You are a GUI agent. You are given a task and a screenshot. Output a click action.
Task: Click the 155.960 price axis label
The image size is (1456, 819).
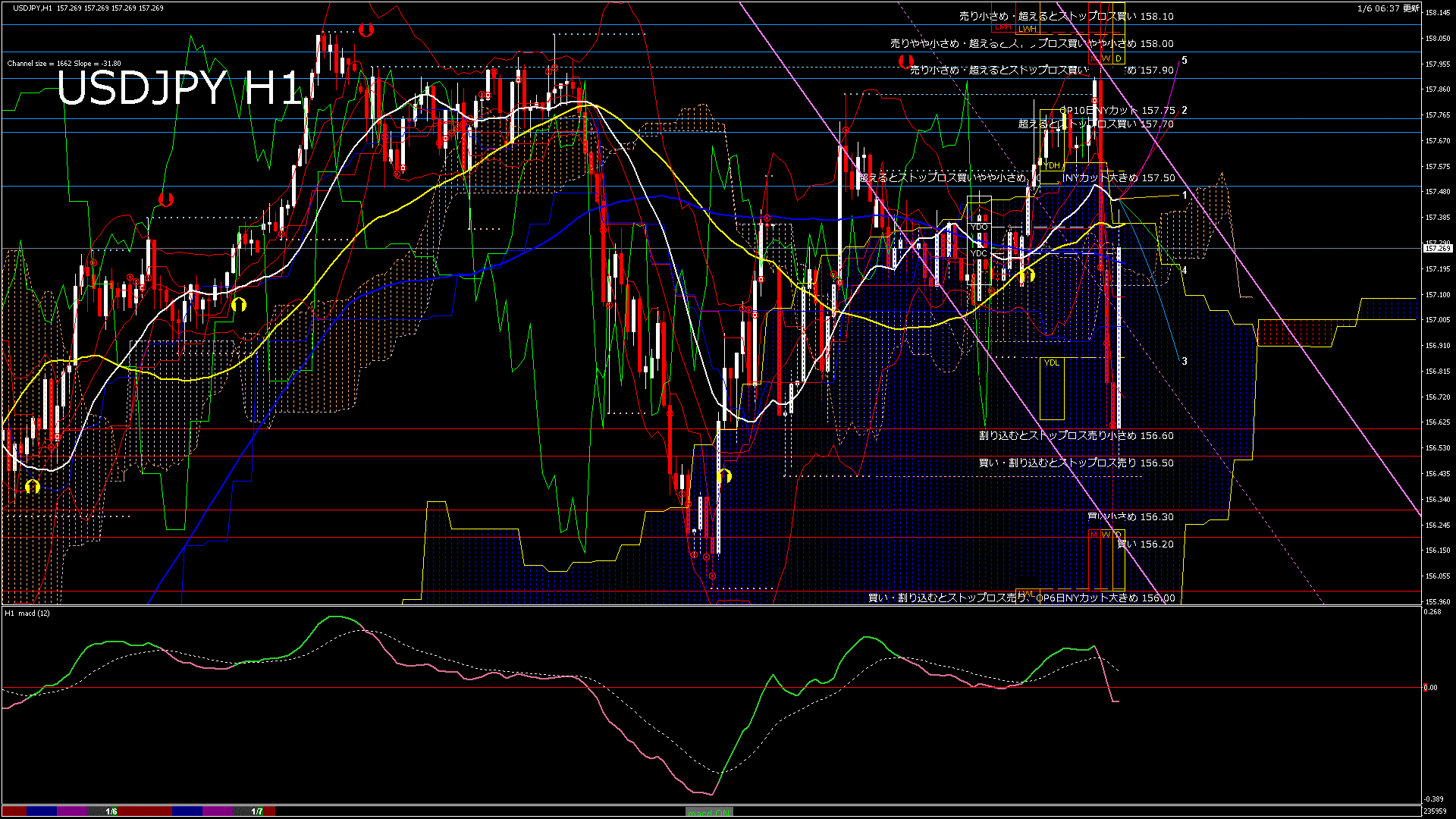pos(1438,602)
